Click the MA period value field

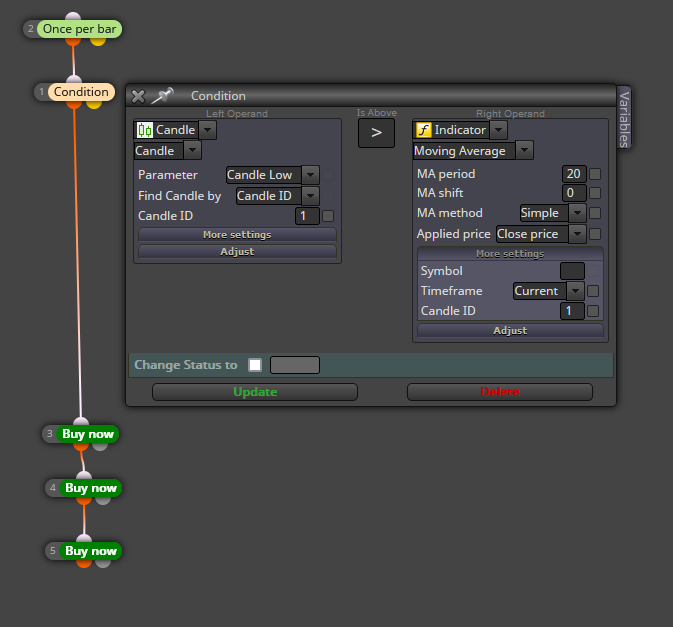pos(574,174)
